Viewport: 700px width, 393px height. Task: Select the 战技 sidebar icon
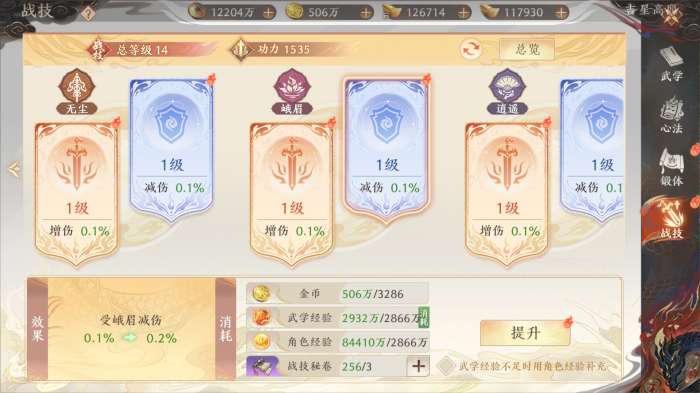[671, 220]
